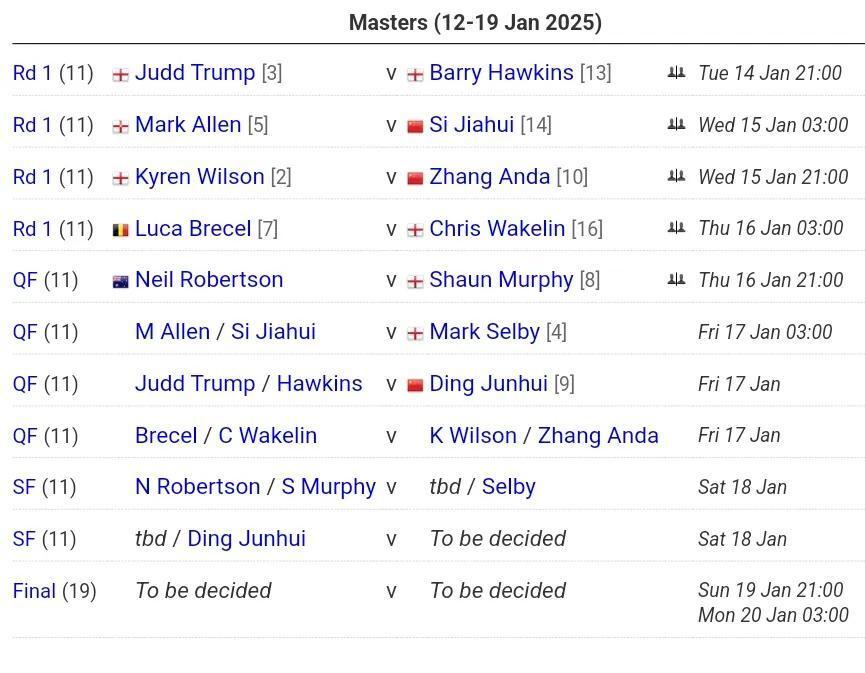
Task: Open the first SF (11) round link
Action: 24,487
